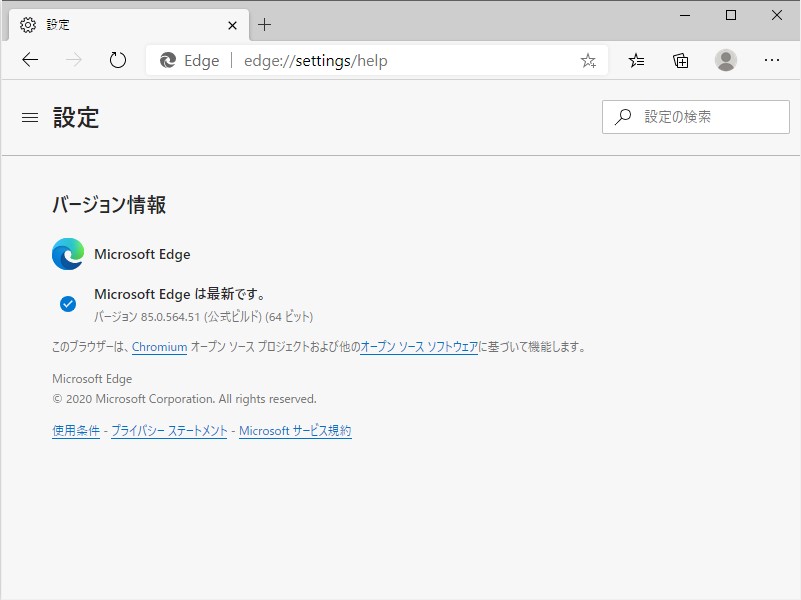Image resolution: width=801 pixels, height=600 pixels.
Task: Open the Collections icon
Action: click(x=680, y=60)
